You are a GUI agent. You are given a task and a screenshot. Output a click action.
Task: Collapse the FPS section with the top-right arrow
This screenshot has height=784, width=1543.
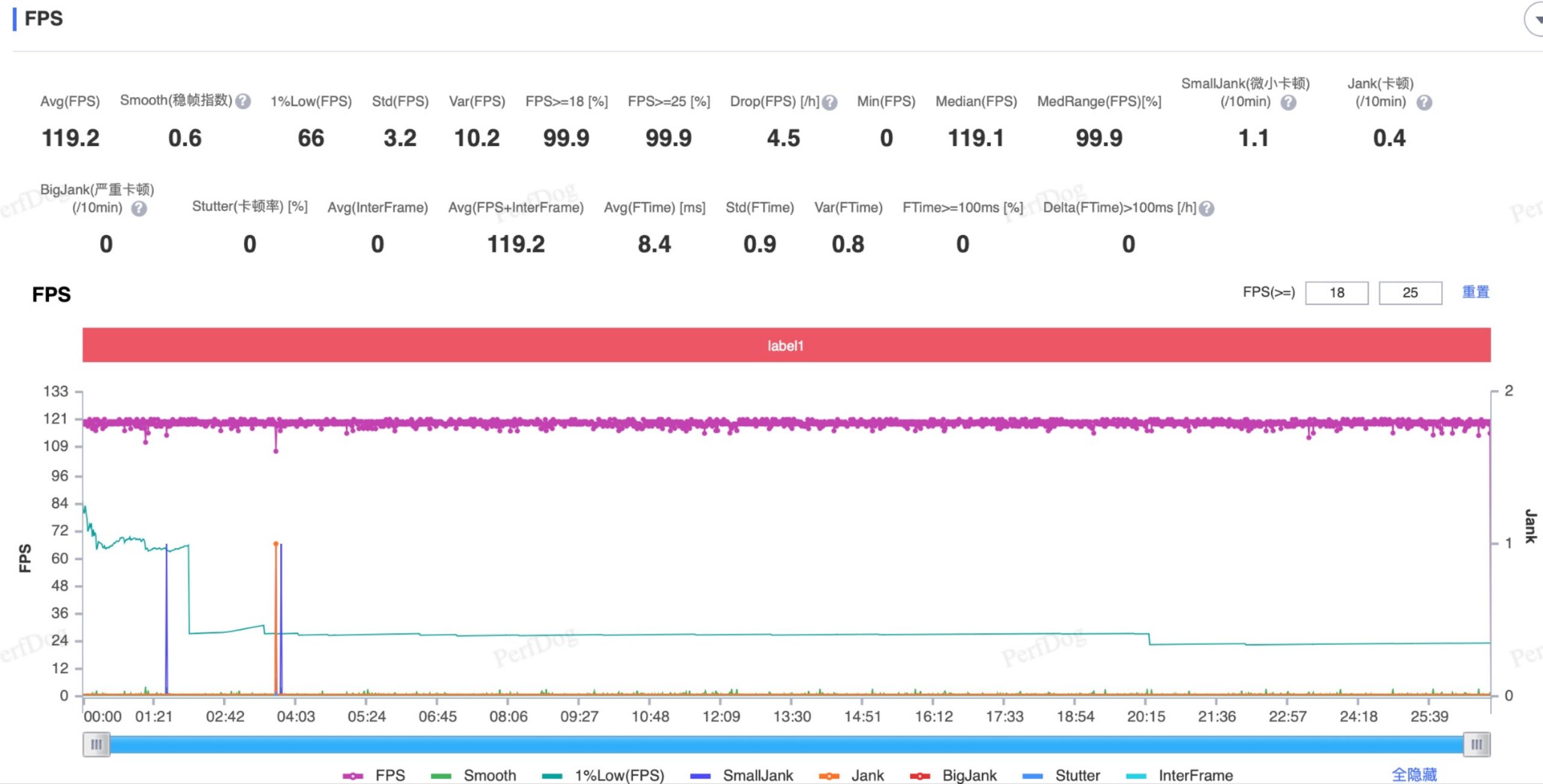(x=1536, y=19)
